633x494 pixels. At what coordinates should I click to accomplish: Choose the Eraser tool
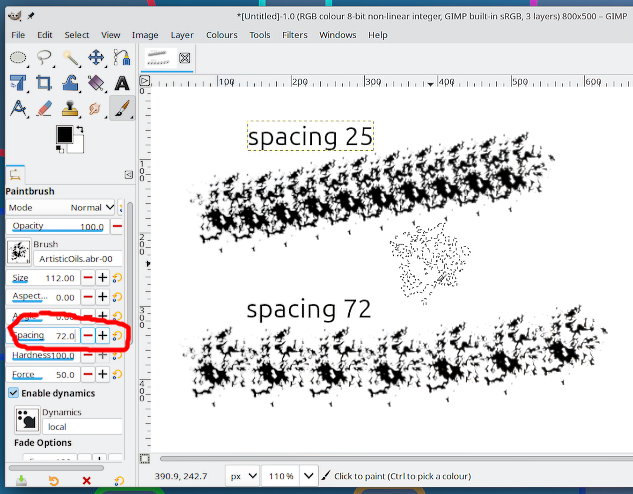[44, 109]
